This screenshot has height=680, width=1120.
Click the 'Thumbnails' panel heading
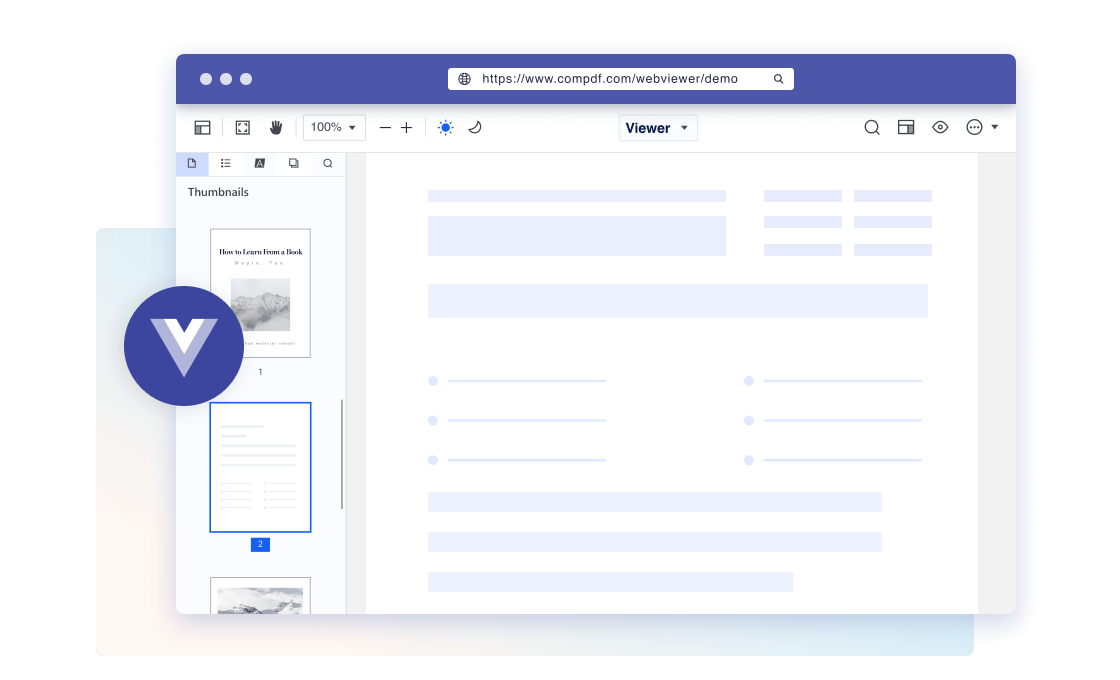point(218,192)
